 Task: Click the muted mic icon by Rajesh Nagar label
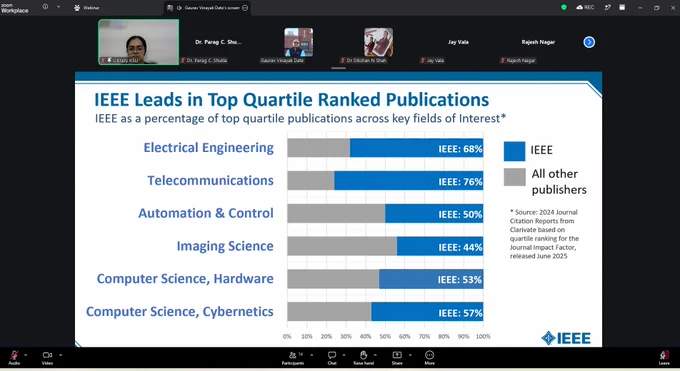click(503, 60)
